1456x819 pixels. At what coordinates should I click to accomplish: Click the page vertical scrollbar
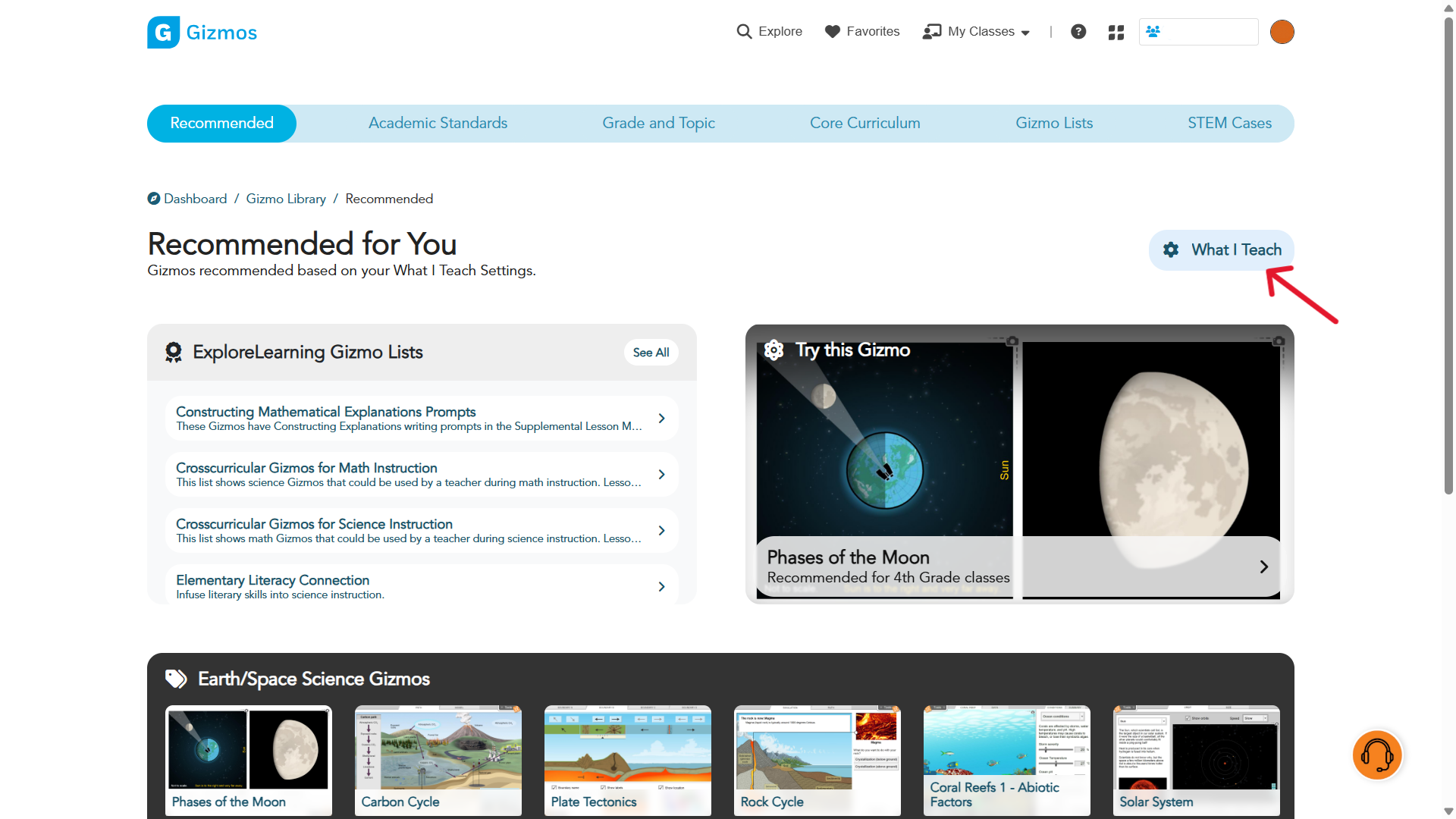[1448, 258]
